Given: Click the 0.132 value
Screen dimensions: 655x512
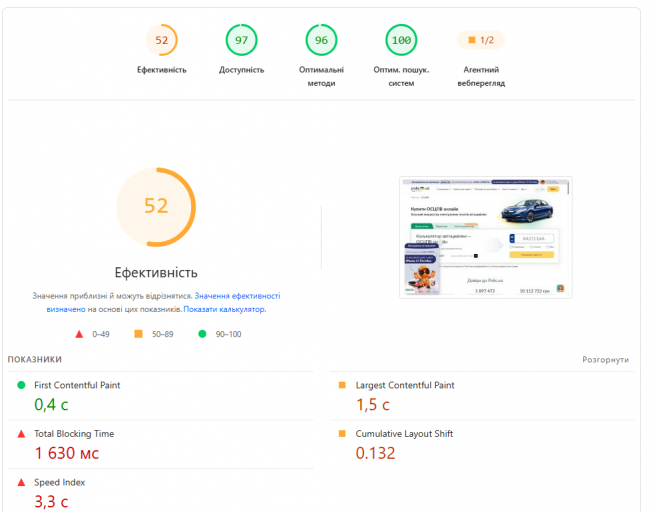Looking at the screenshot, I should pos(375,453).
